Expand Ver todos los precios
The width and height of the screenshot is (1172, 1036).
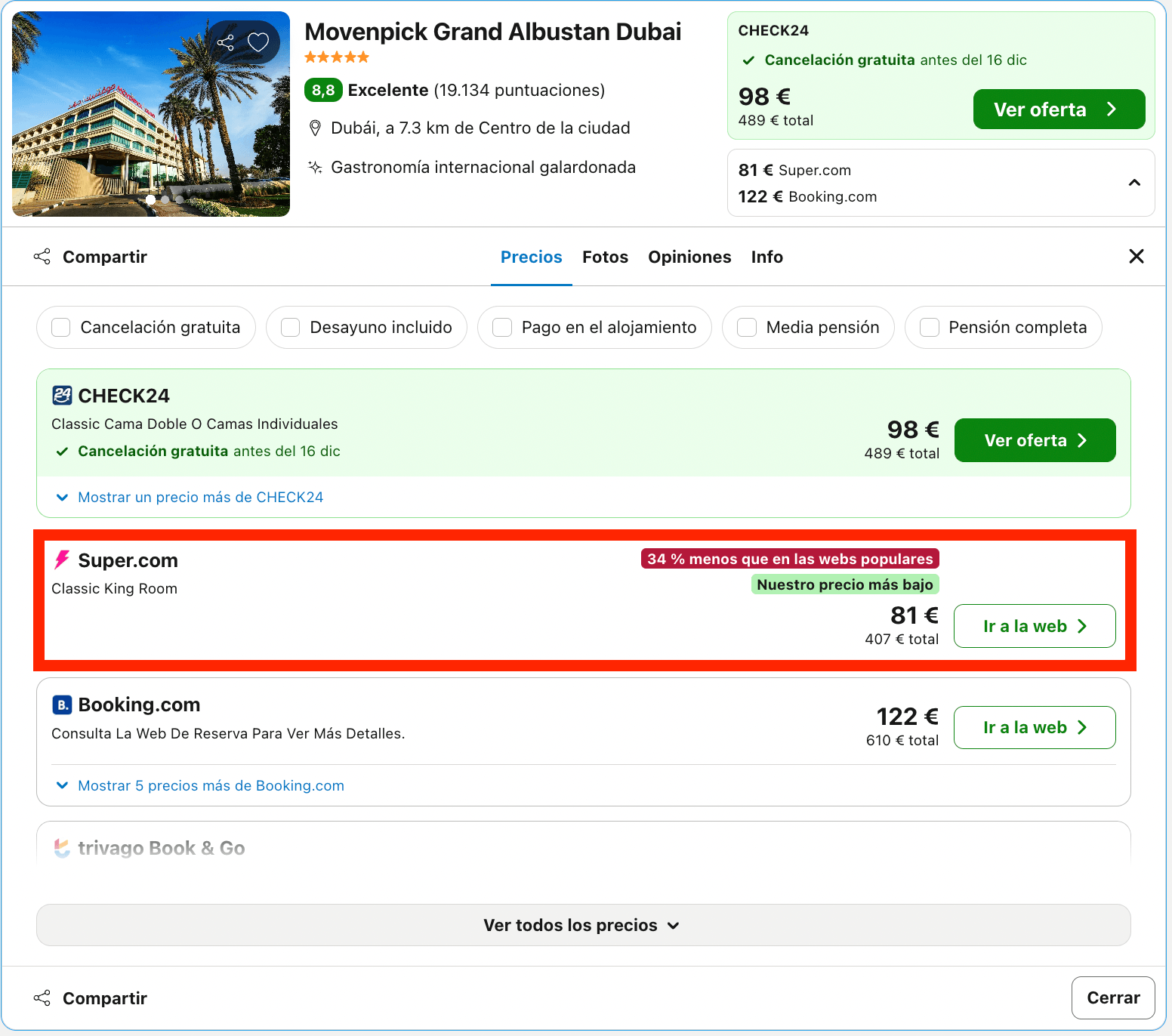[584, 925]
